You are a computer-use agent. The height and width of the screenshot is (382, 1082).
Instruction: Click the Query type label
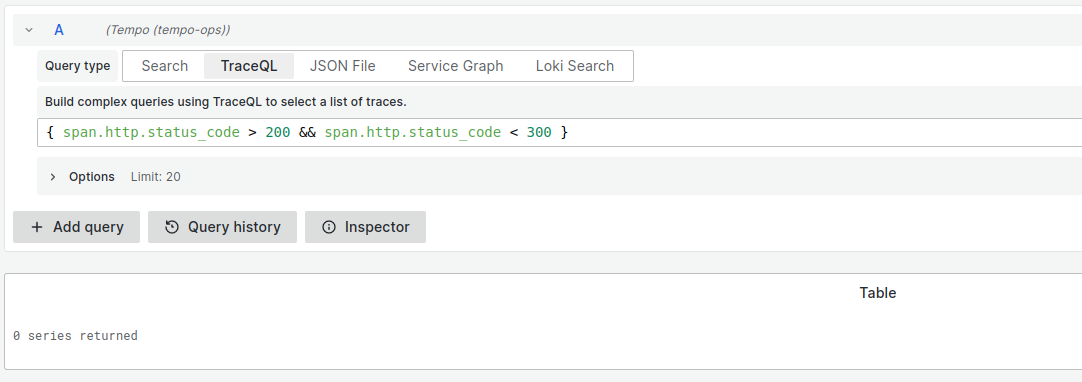pos(77,66)
